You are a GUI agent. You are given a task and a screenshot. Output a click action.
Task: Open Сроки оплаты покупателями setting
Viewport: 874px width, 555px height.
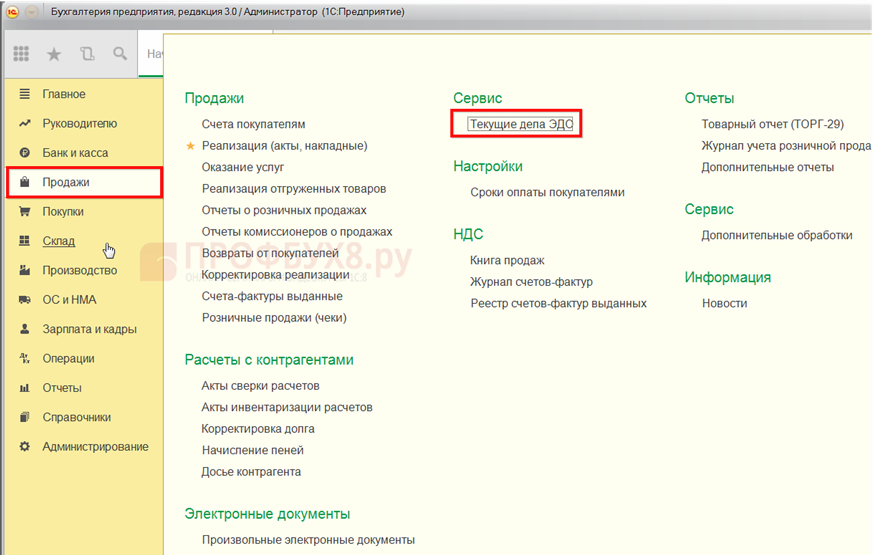click(x=547, y=192)
